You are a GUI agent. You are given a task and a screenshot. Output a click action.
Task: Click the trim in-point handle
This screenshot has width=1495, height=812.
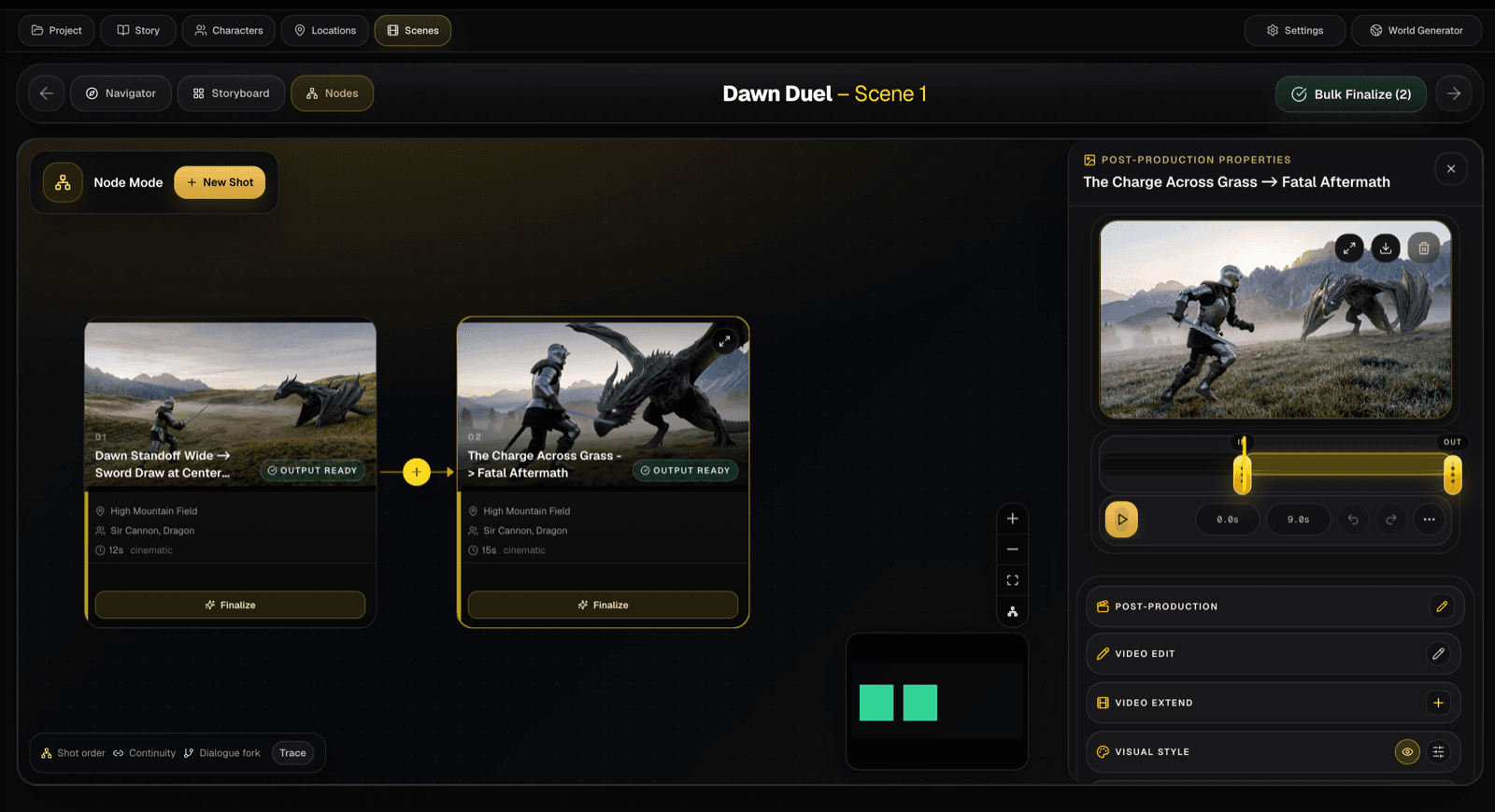1242,475
